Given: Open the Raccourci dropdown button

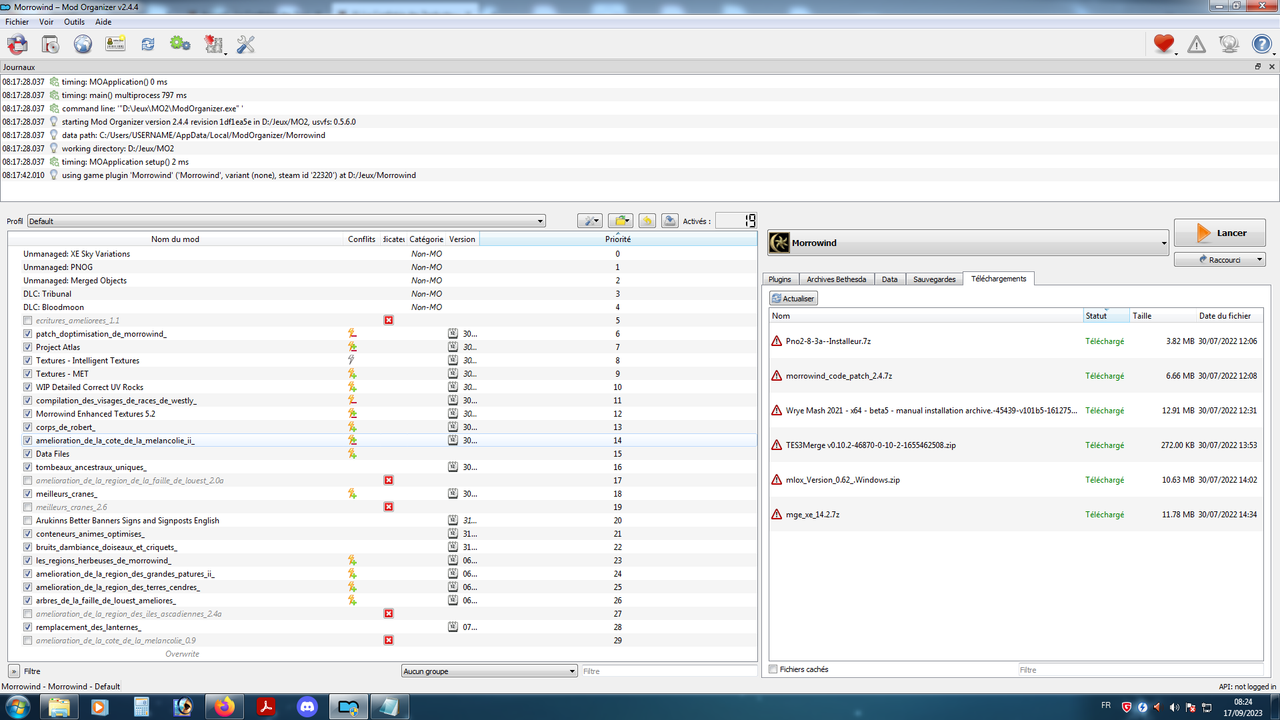Looking at the screenshot, I should pyautogui.click(x=1219, y=259).
